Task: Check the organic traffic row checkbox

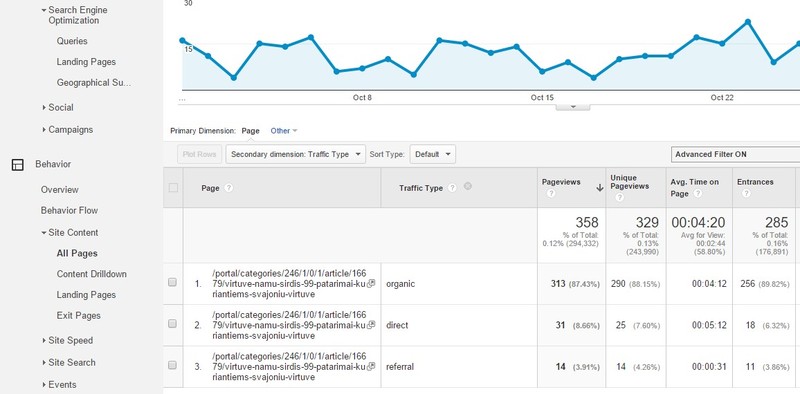Action: click(x=172, y=282)
